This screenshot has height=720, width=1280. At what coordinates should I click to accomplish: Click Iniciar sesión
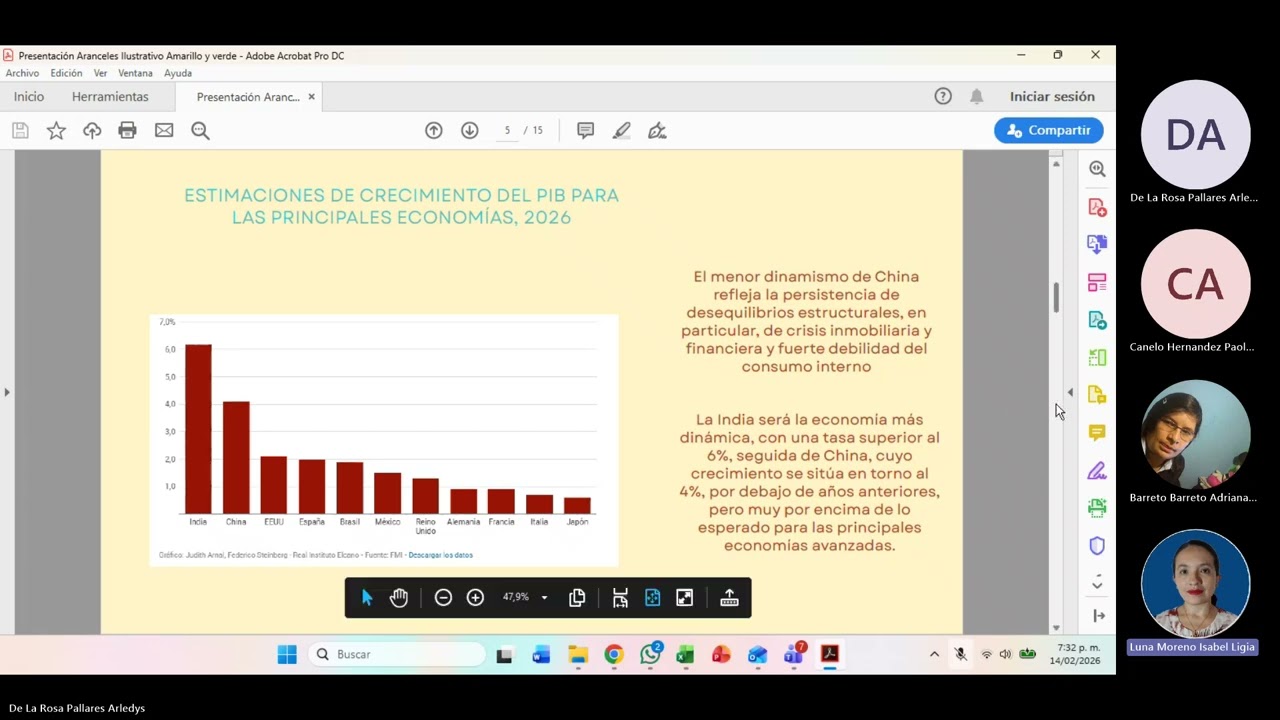point(1052,97)
